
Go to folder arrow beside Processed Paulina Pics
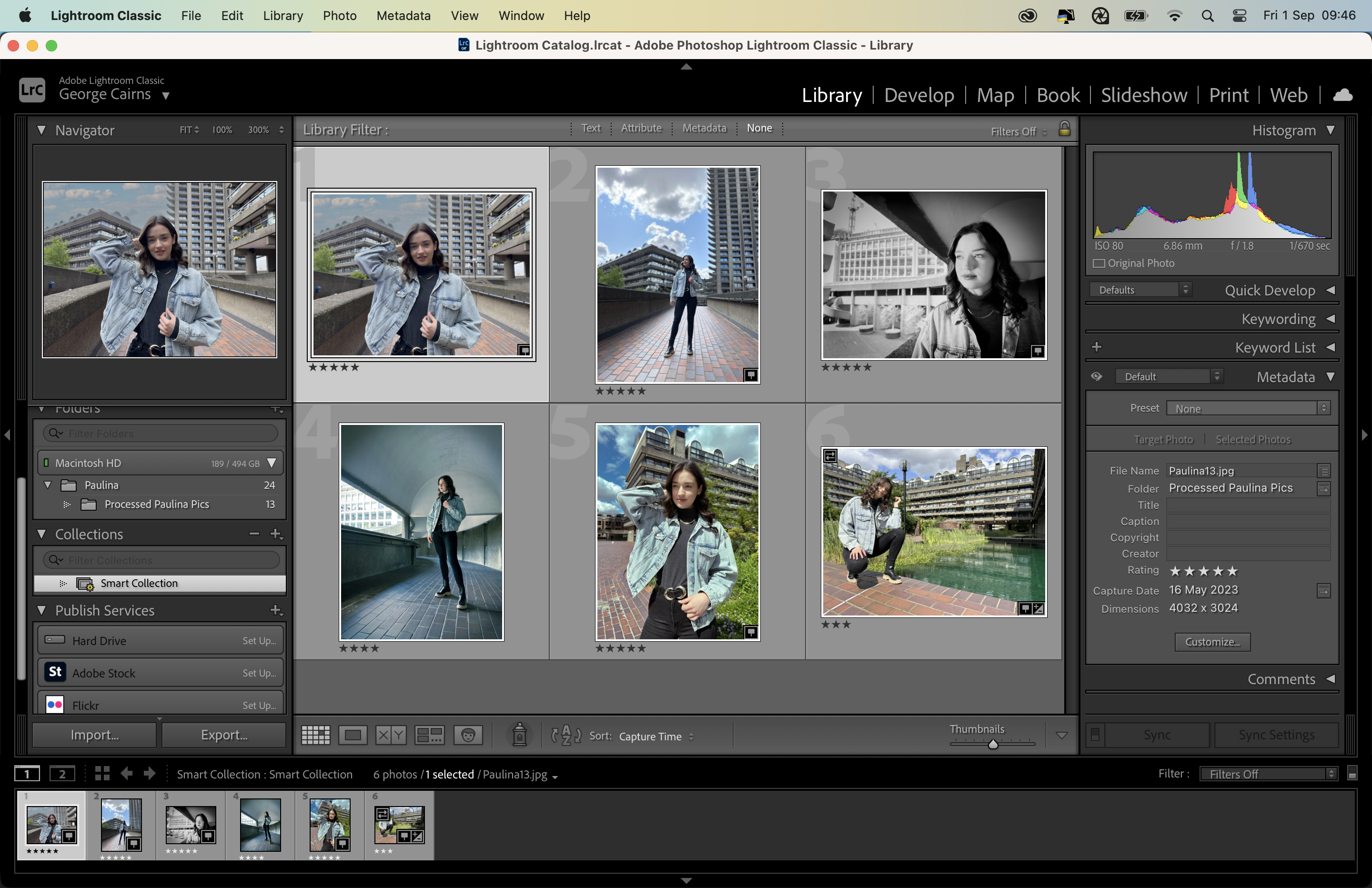point(1323,489)
